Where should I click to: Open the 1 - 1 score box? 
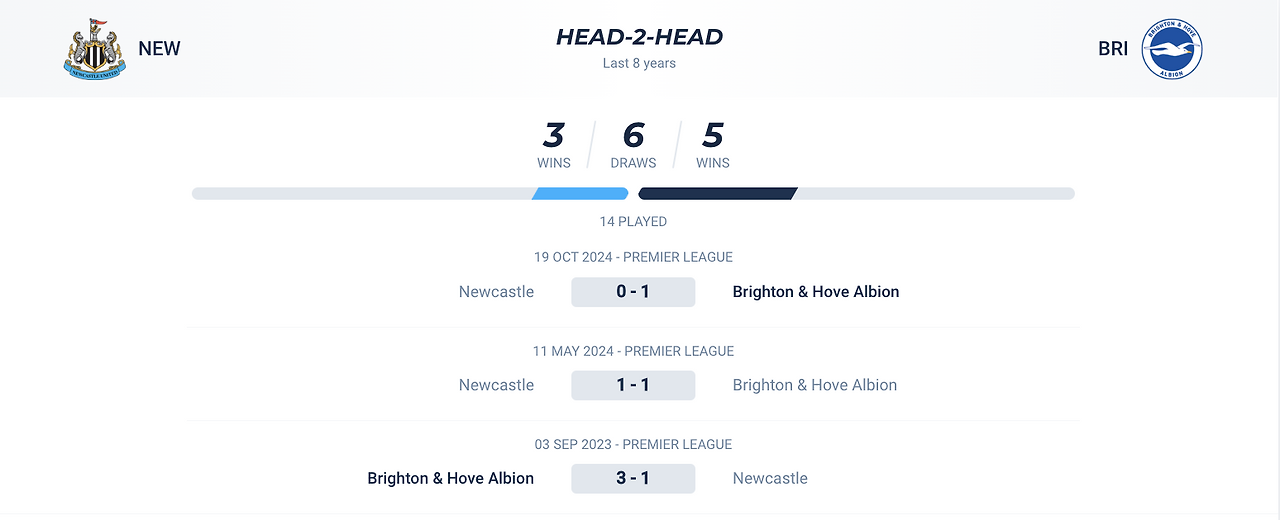point(633,385)
